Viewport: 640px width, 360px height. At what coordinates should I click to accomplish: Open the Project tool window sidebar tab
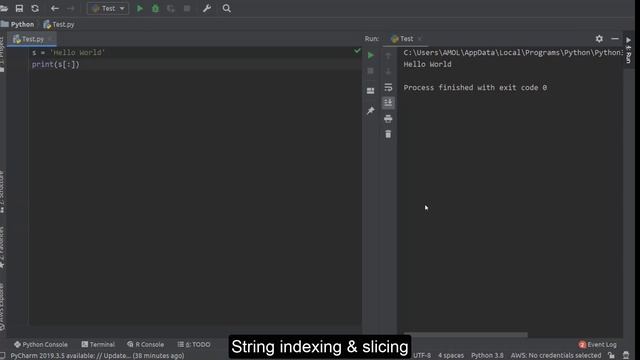pos(2,54)
